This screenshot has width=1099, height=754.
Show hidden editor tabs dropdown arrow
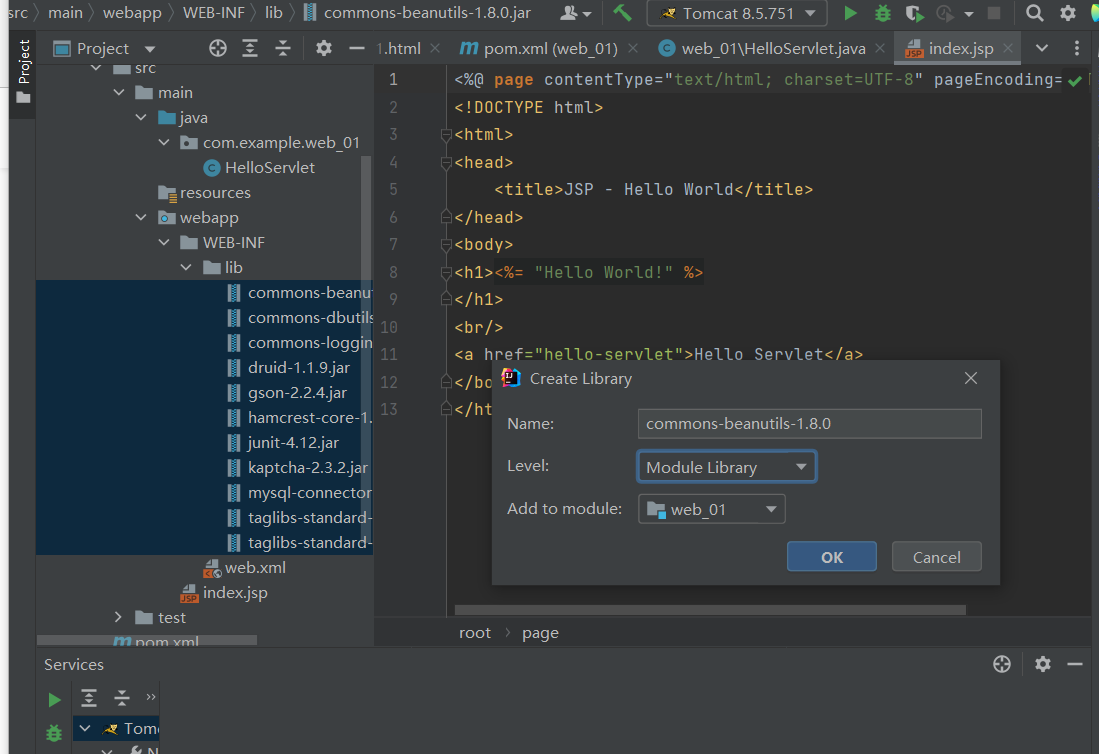[1042, 48]
